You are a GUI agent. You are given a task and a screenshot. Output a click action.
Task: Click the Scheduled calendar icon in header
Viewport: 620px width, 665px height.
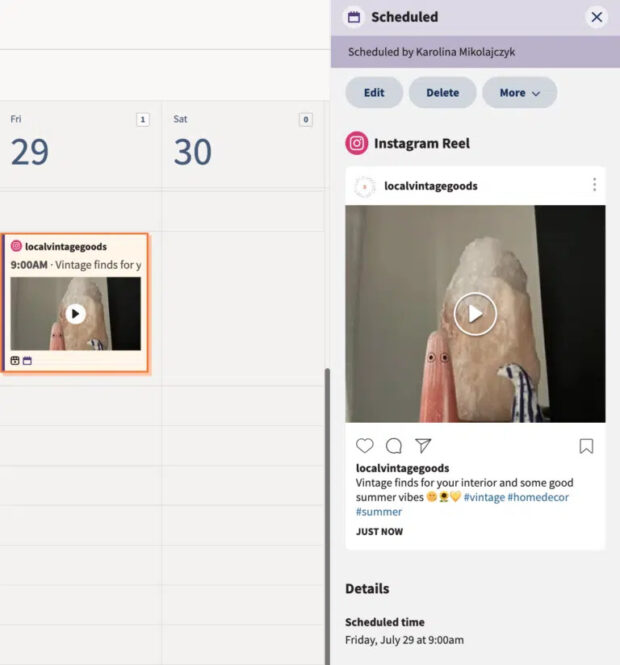(354, 17)
